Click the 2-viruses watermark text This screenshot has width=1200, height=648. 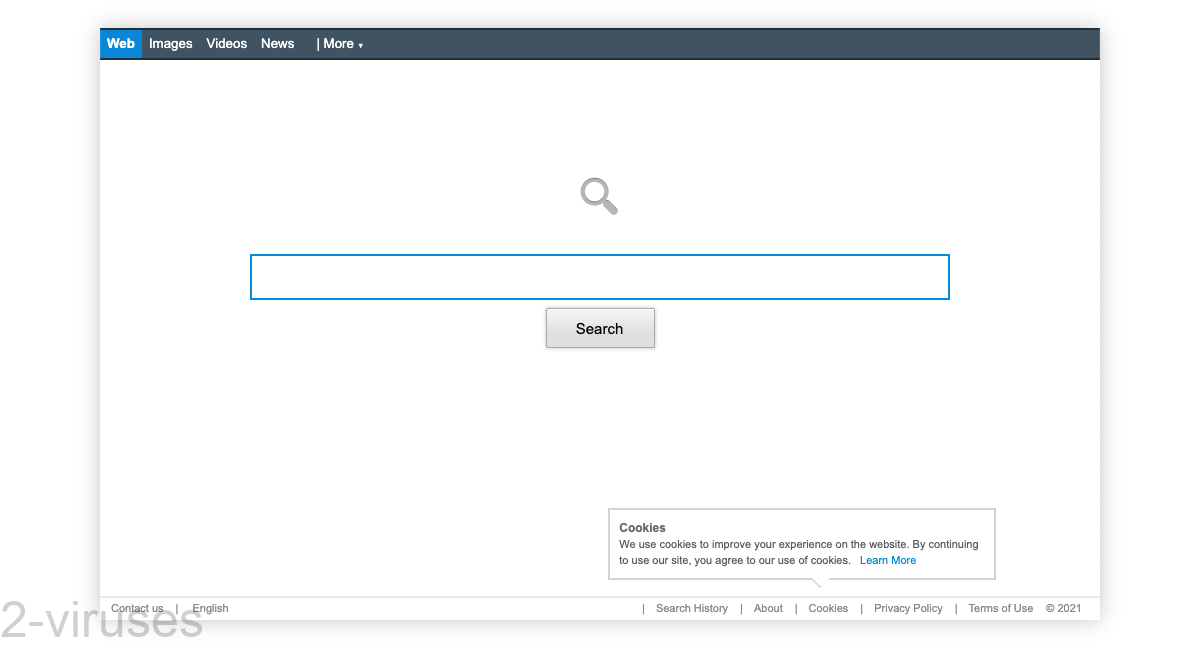[100, 620]
